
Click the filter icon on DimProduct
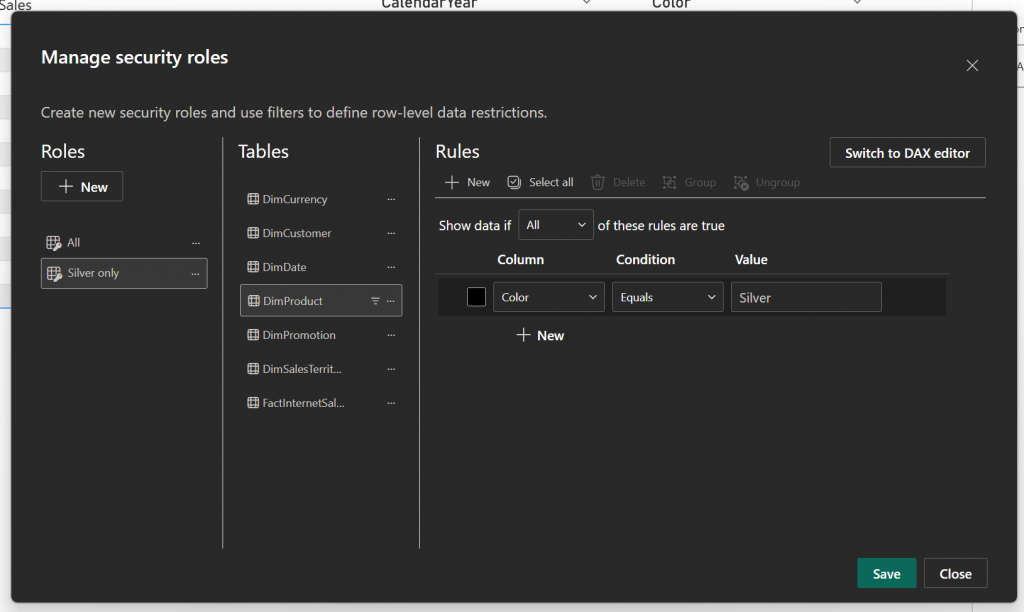pyautogui.click(x=375, y=301)
